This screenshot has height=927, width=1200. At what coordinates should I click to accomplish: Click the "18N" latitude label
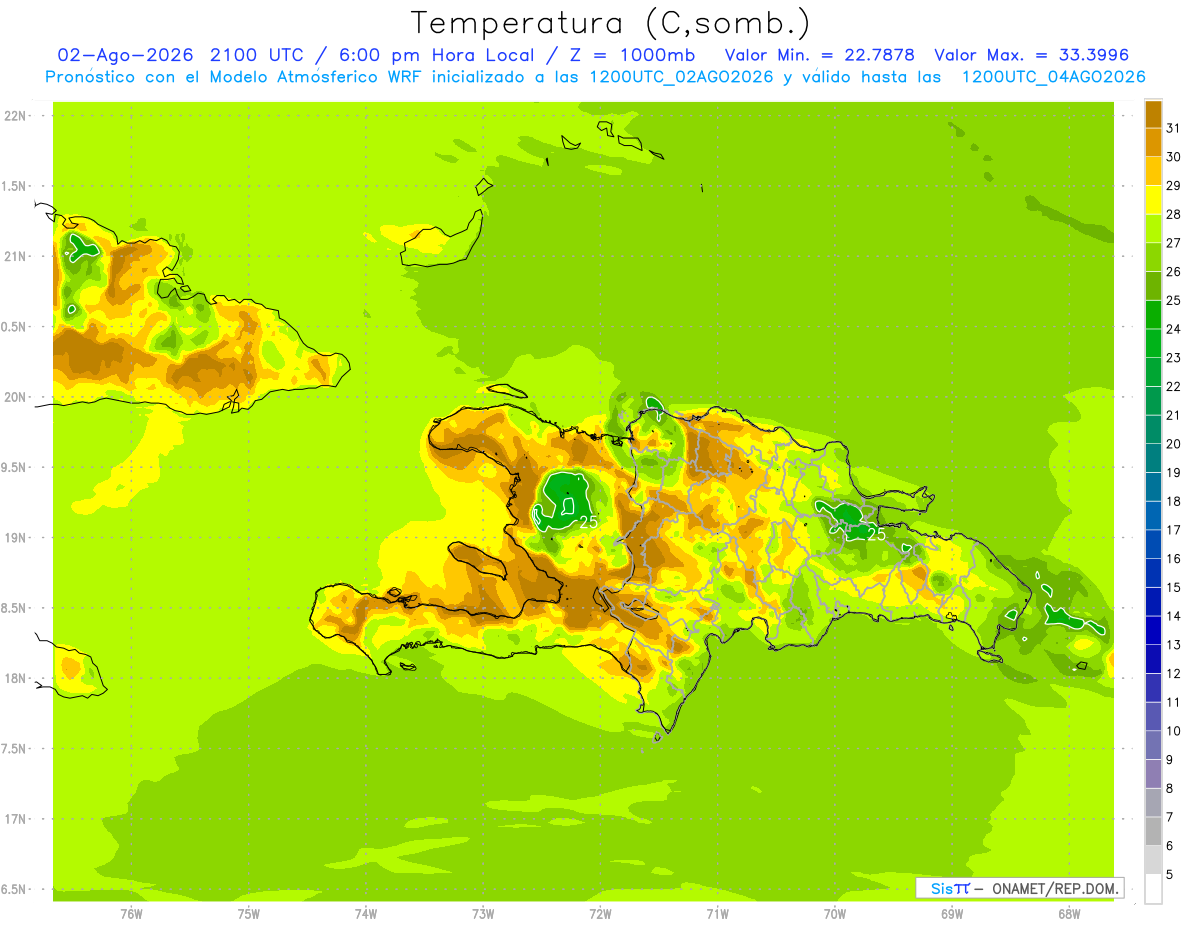[x=14, y=678]
